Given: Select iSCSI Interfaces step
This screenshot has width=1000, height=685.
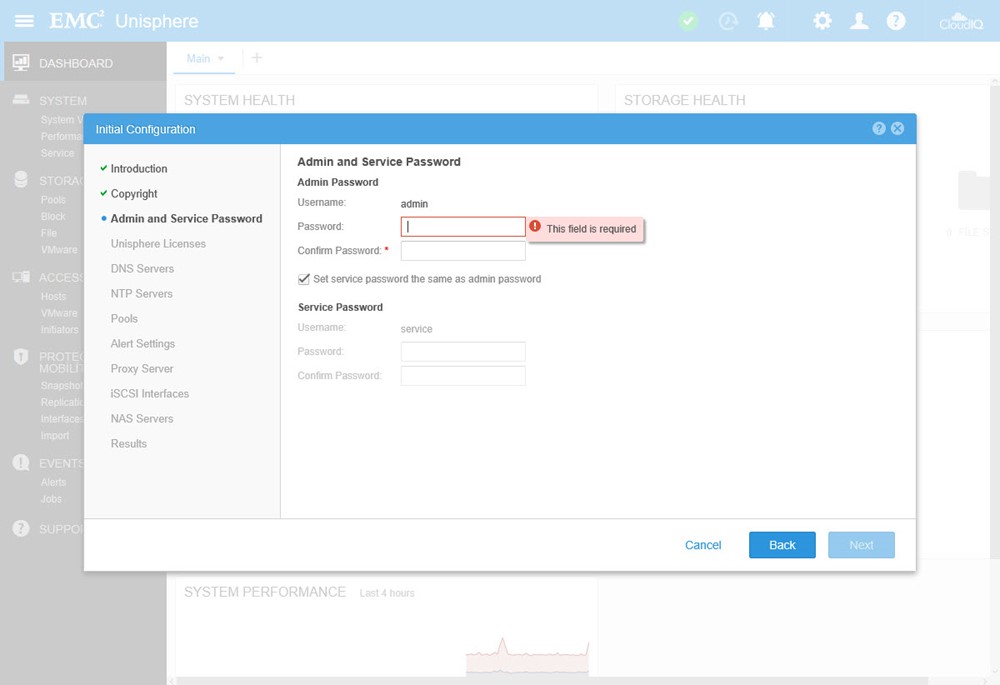Looking at the screenshot, I should click(x=150, y=394).
